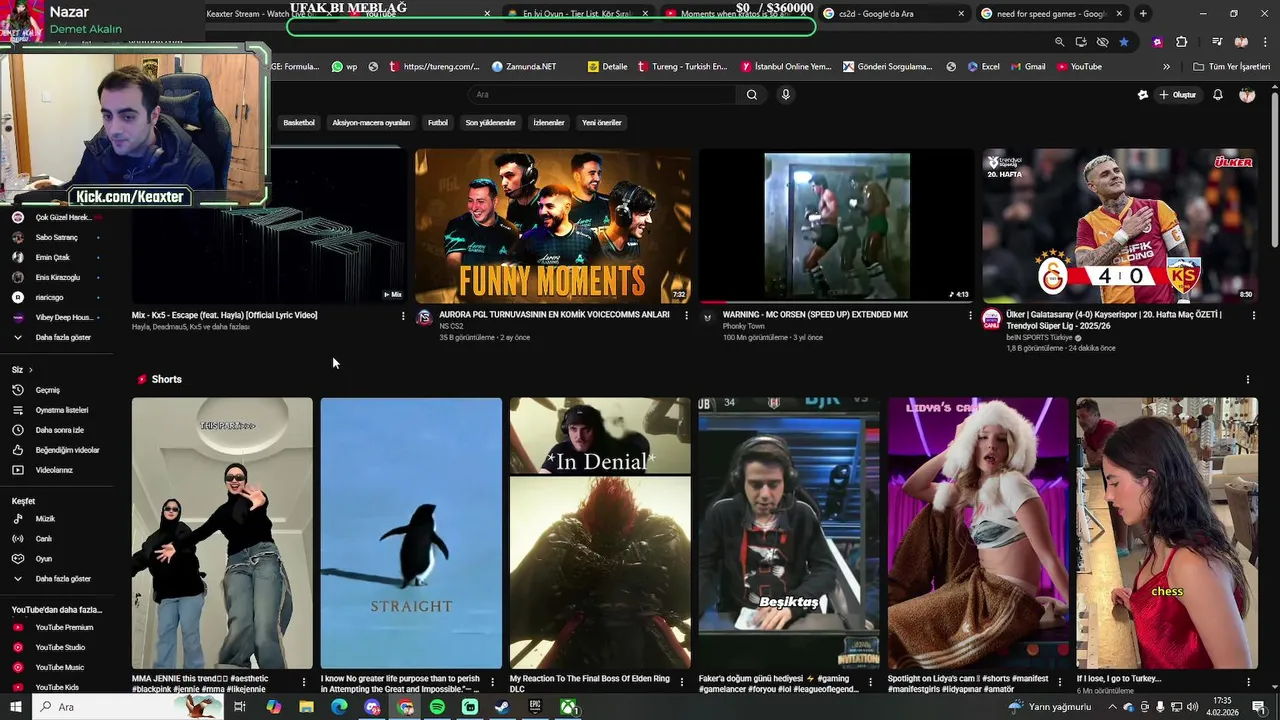Select the Futbol filter chip

pyautogui.click(x=438, y=123)
